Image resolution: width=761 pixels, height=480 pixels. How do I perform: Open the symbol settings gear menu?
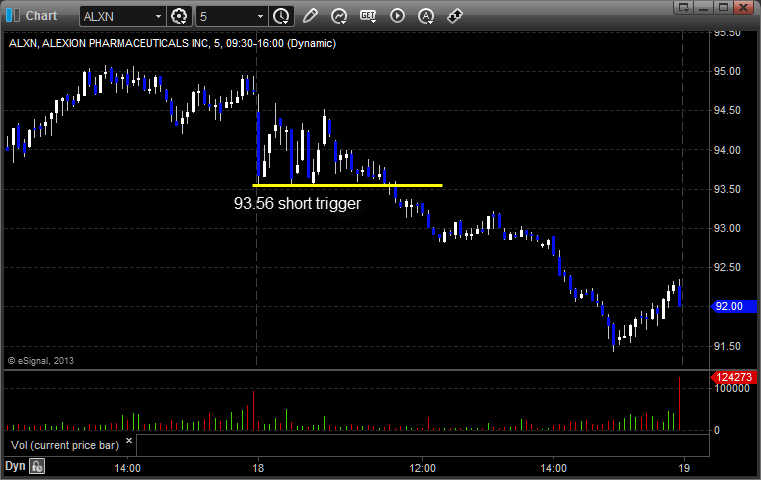click(179, 17)
